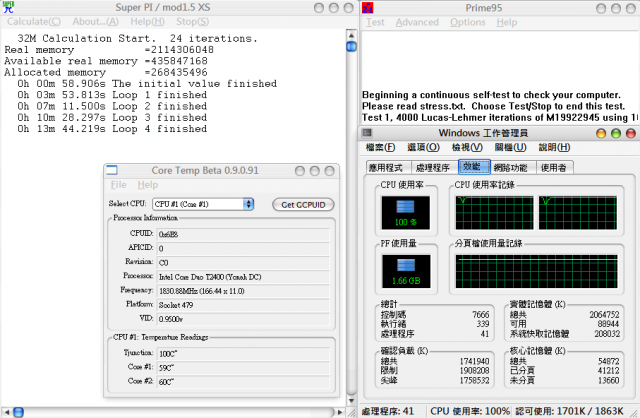Click the Super PI vertical scrollbar down arrow
640x418 pixels.
click(x=351, y=401)
